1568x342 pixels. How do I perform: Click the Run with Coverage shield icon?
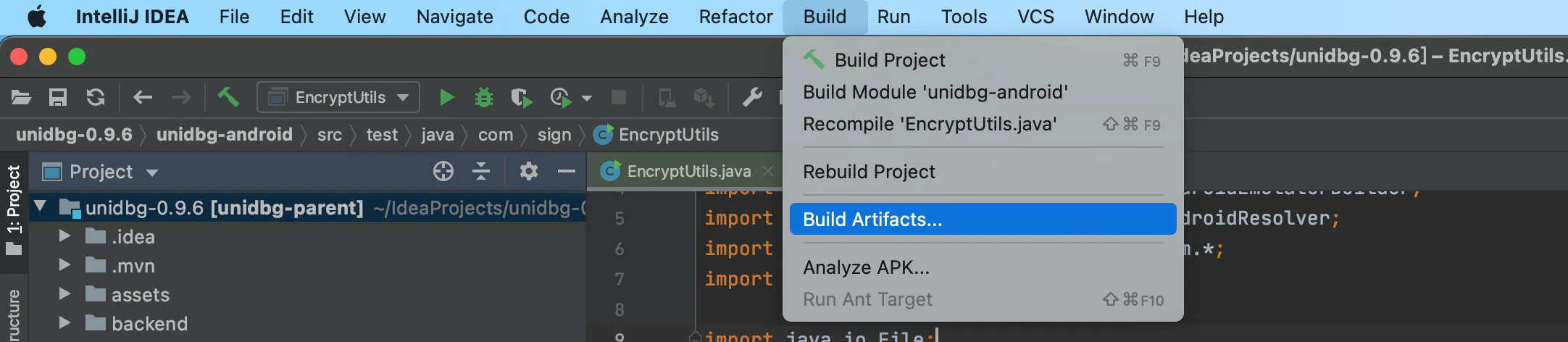pyautogui.click(x=521, y=97)
